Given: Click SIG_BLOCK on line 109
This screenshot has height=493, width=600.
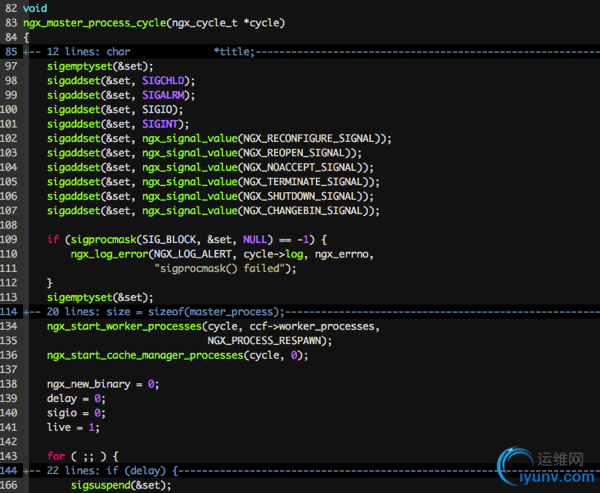Looking at the screenshot, I should [169, 240].
